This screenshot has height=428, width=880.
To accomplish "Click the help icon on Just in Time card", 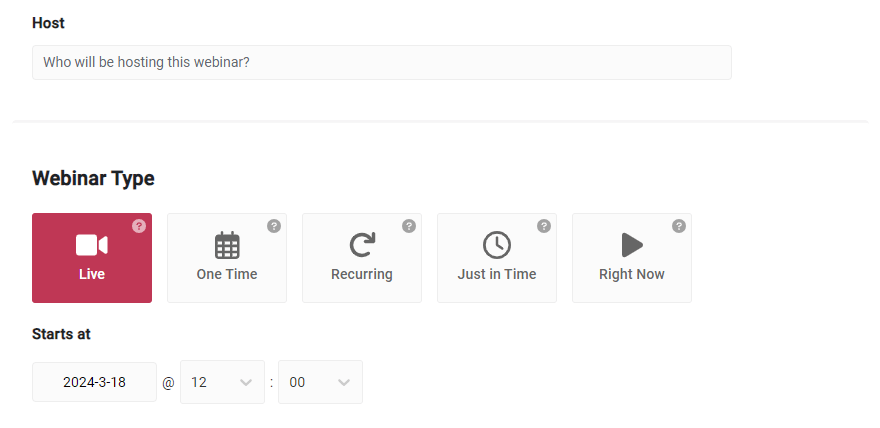I will tap(544, 226).
